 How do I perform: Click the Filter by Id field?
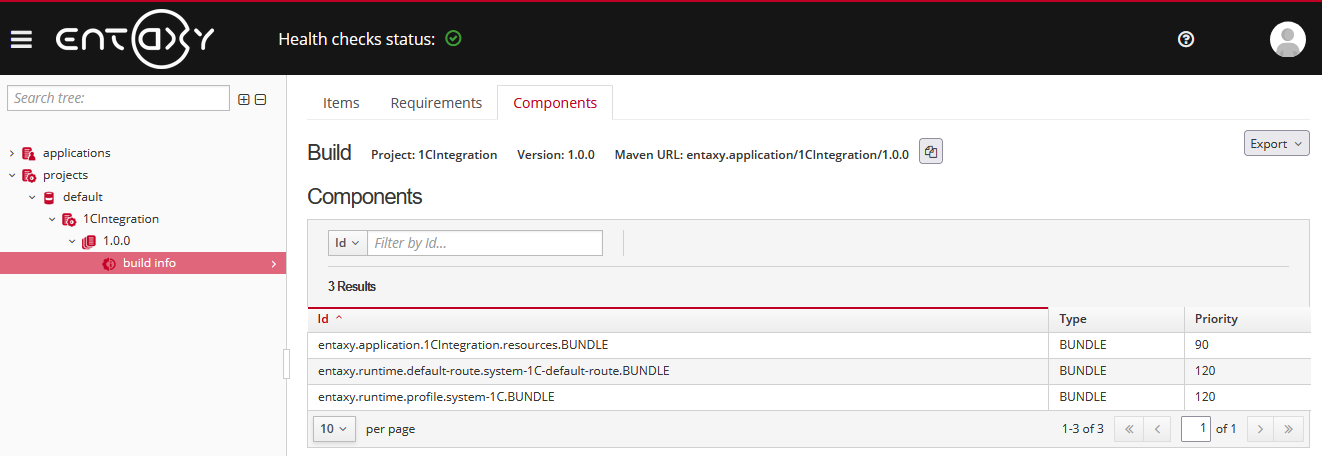tap(485, 243)
